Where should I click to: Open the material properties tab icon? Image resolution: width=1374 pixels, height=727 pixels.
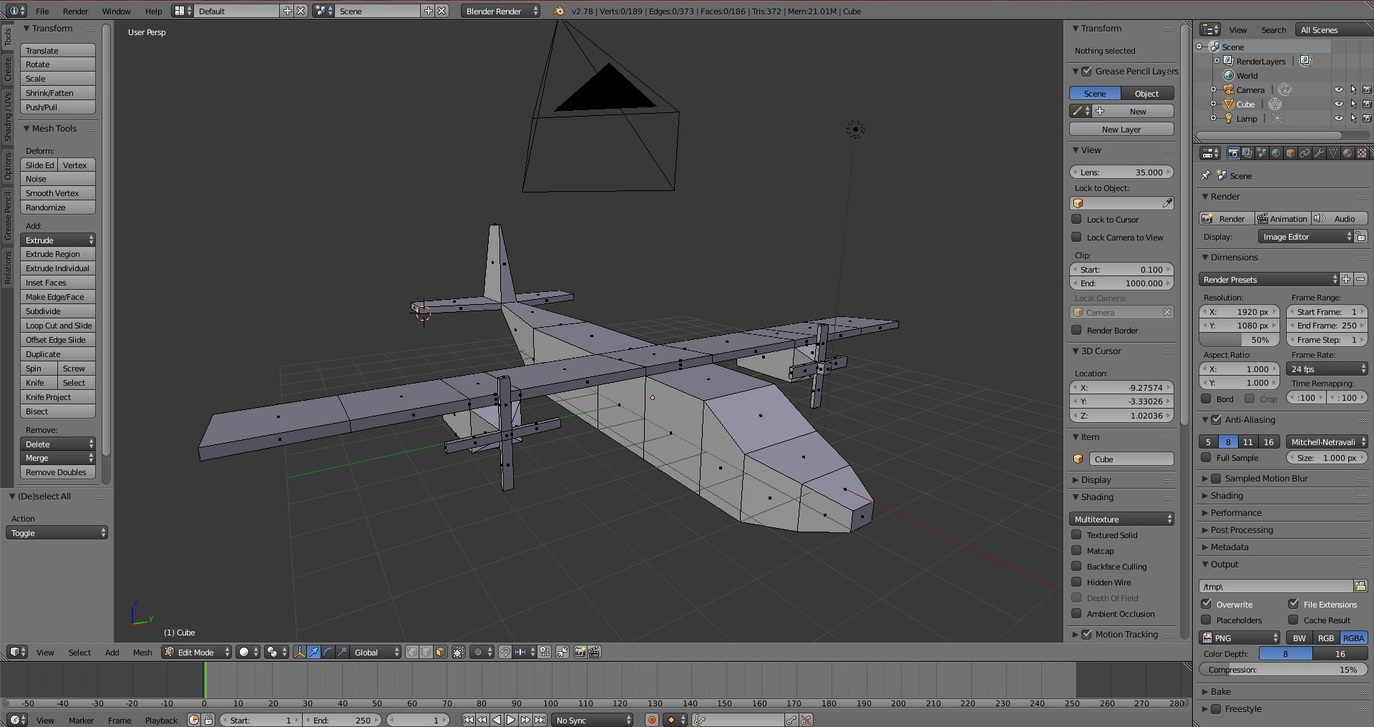click(1348, 153)
